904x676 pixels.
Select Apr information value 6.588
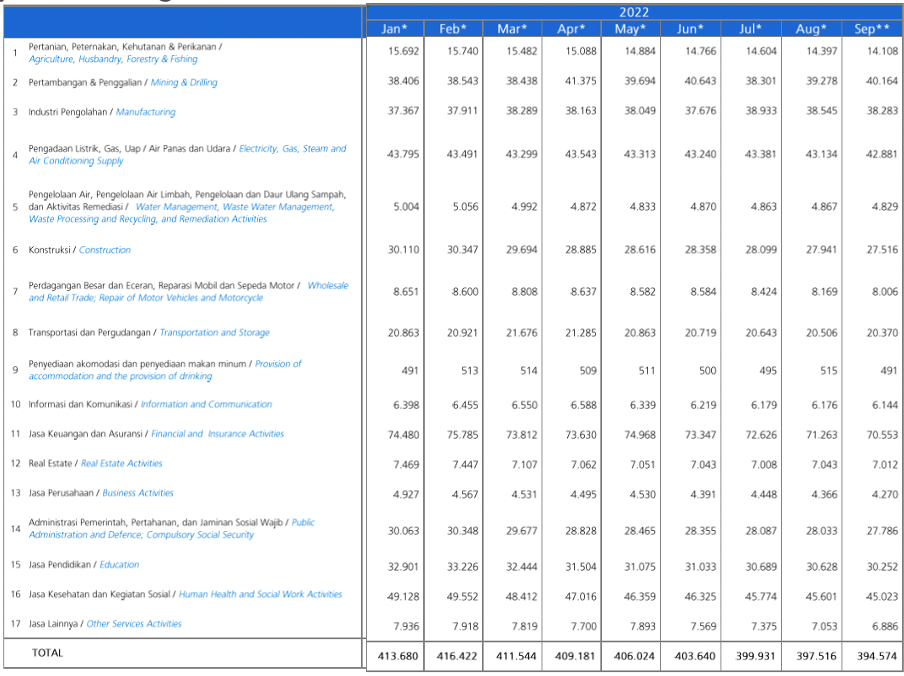point(583,405)
